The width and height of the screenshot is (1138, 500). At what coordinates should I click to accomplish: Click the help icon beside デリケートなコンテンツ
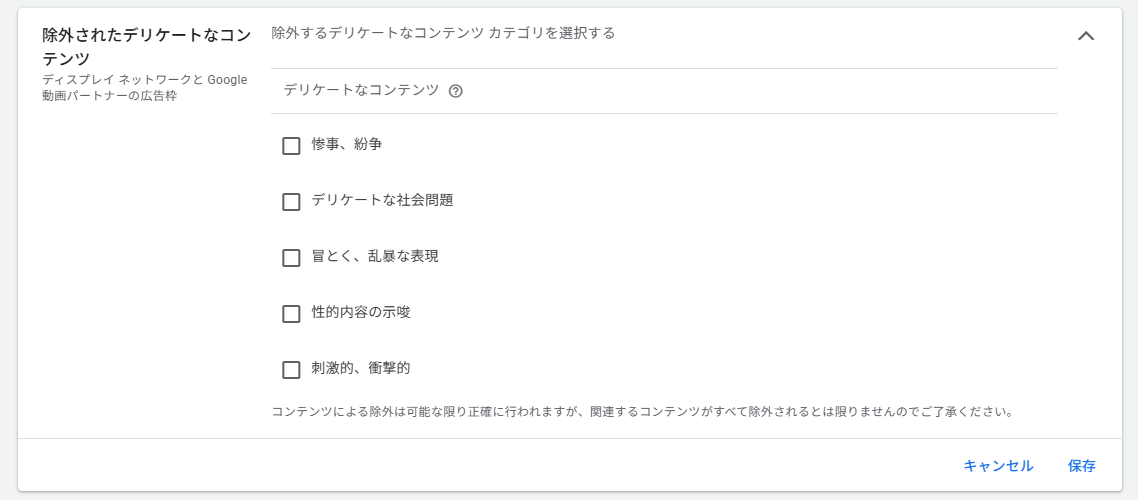coord(456,91)
